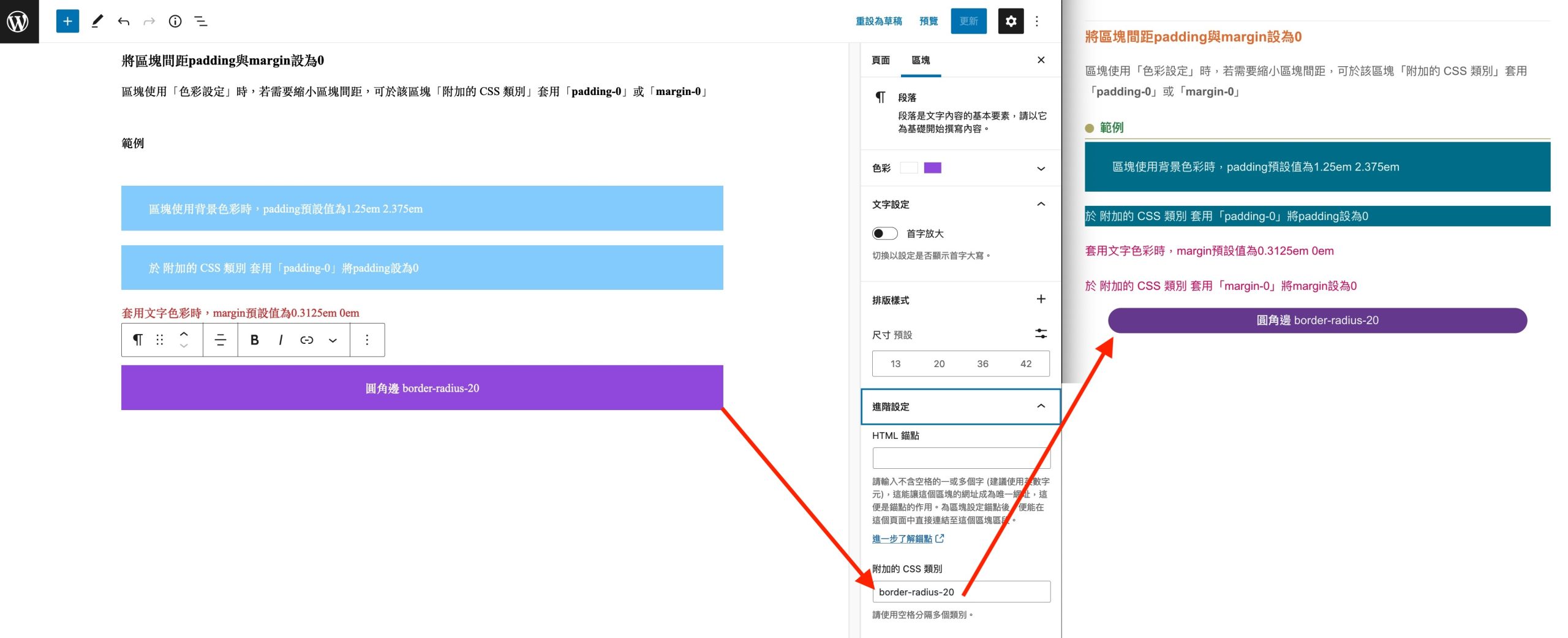
Task: Open the WordPress logo menu
Action: (19, 21)
